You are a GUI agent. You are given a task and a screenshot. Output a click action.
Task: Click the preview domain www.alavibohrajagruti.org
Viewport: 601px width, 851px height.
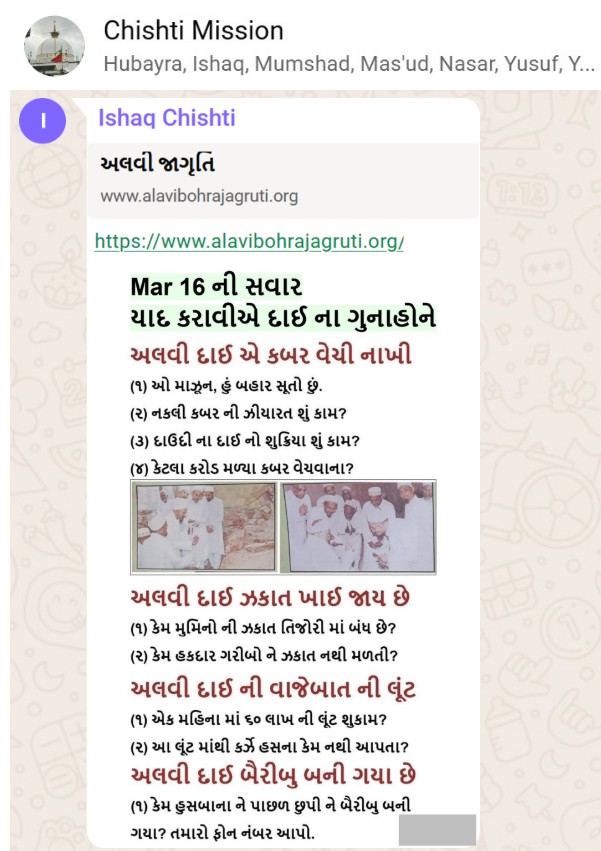pos(199,196)
